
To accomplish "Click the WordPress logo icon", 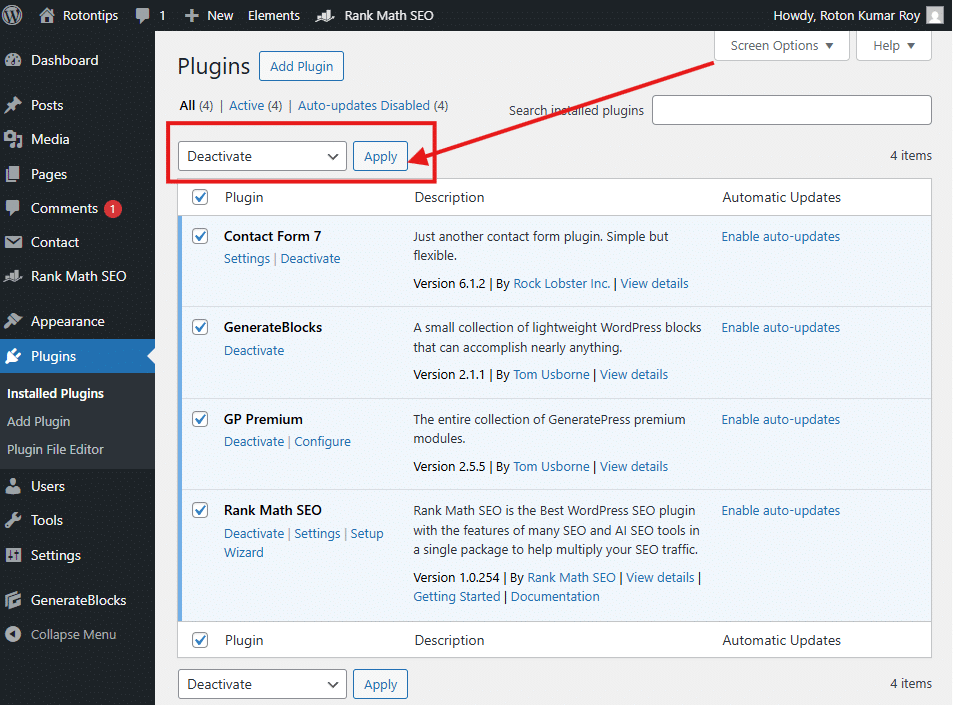I will pyautogui.click(x=12, y=15).
